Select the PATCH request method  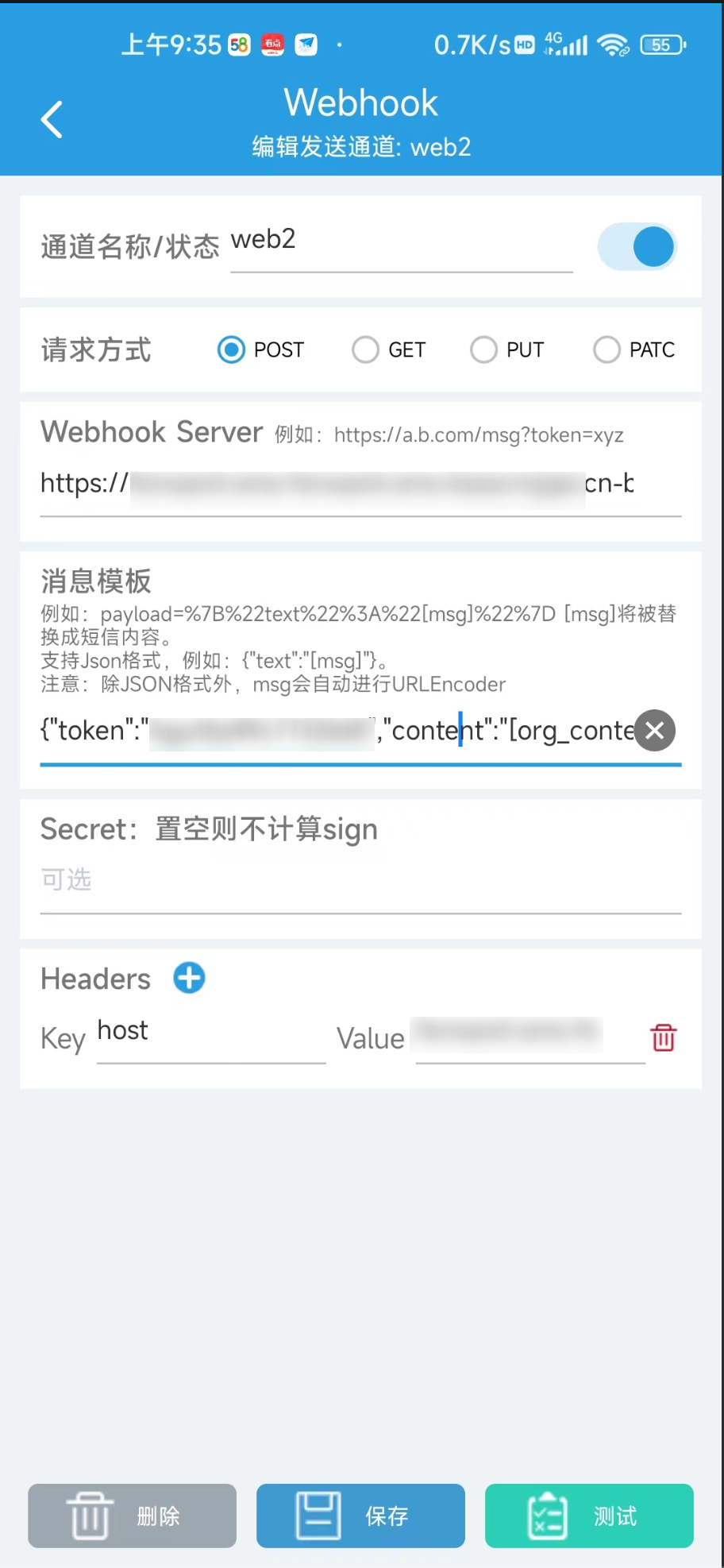(x=634, y=350)
